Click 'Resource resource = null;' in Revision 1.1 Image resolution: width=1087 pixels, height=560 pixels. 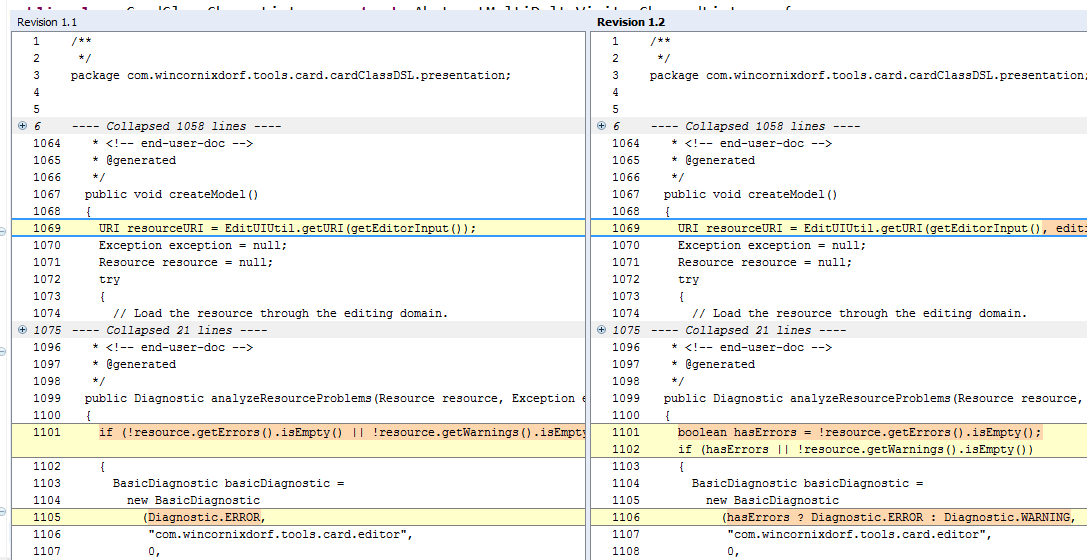point(186,263)
